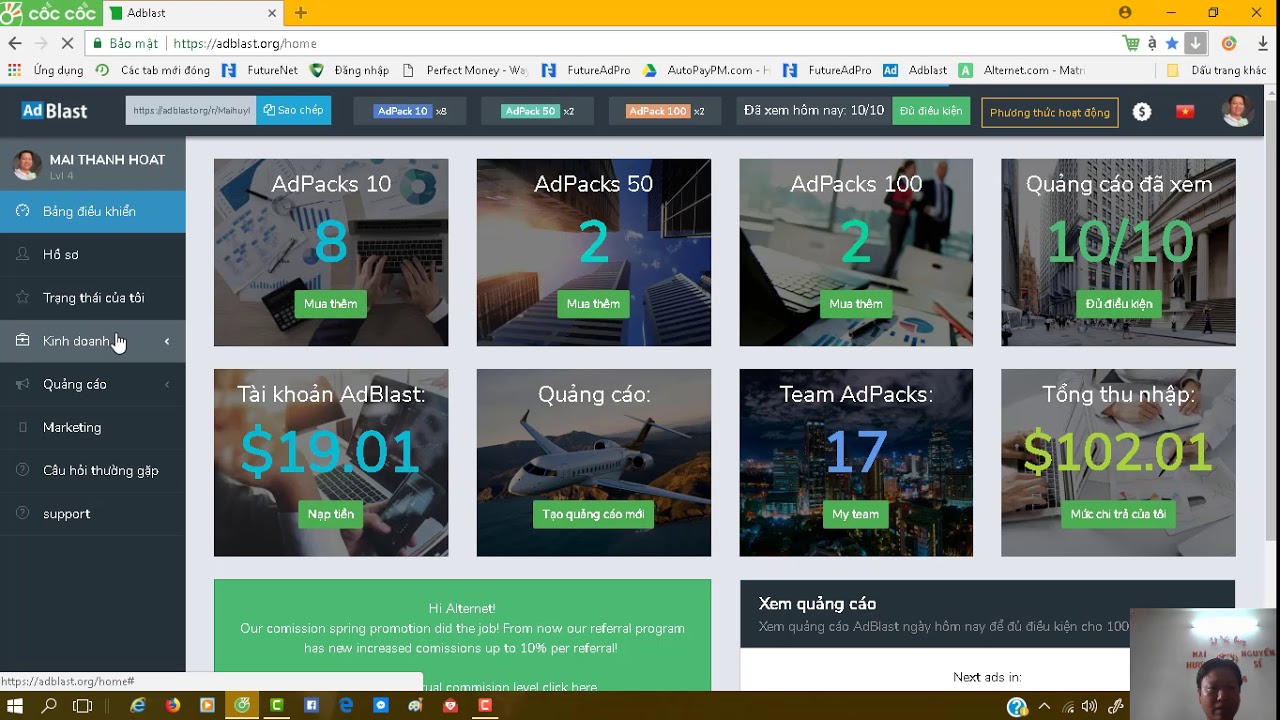
Task: Go back to the previous page
Action: coord(15,44)
